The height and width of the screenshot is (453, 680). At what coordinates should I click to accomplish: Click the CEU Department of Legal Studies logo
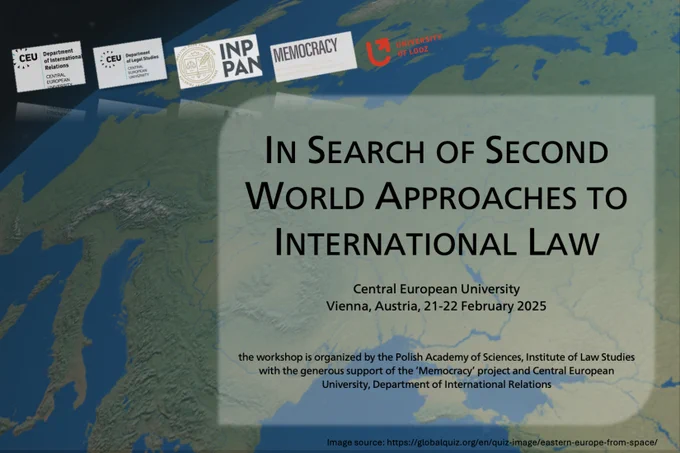129,63
